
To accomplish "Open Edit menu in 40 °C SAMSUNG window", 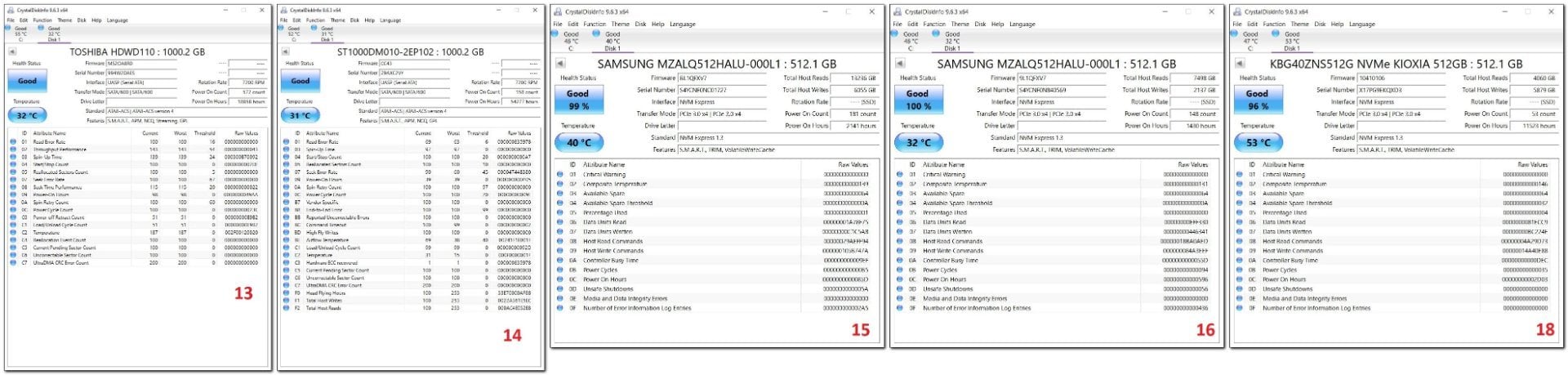I will coord(573,25).
